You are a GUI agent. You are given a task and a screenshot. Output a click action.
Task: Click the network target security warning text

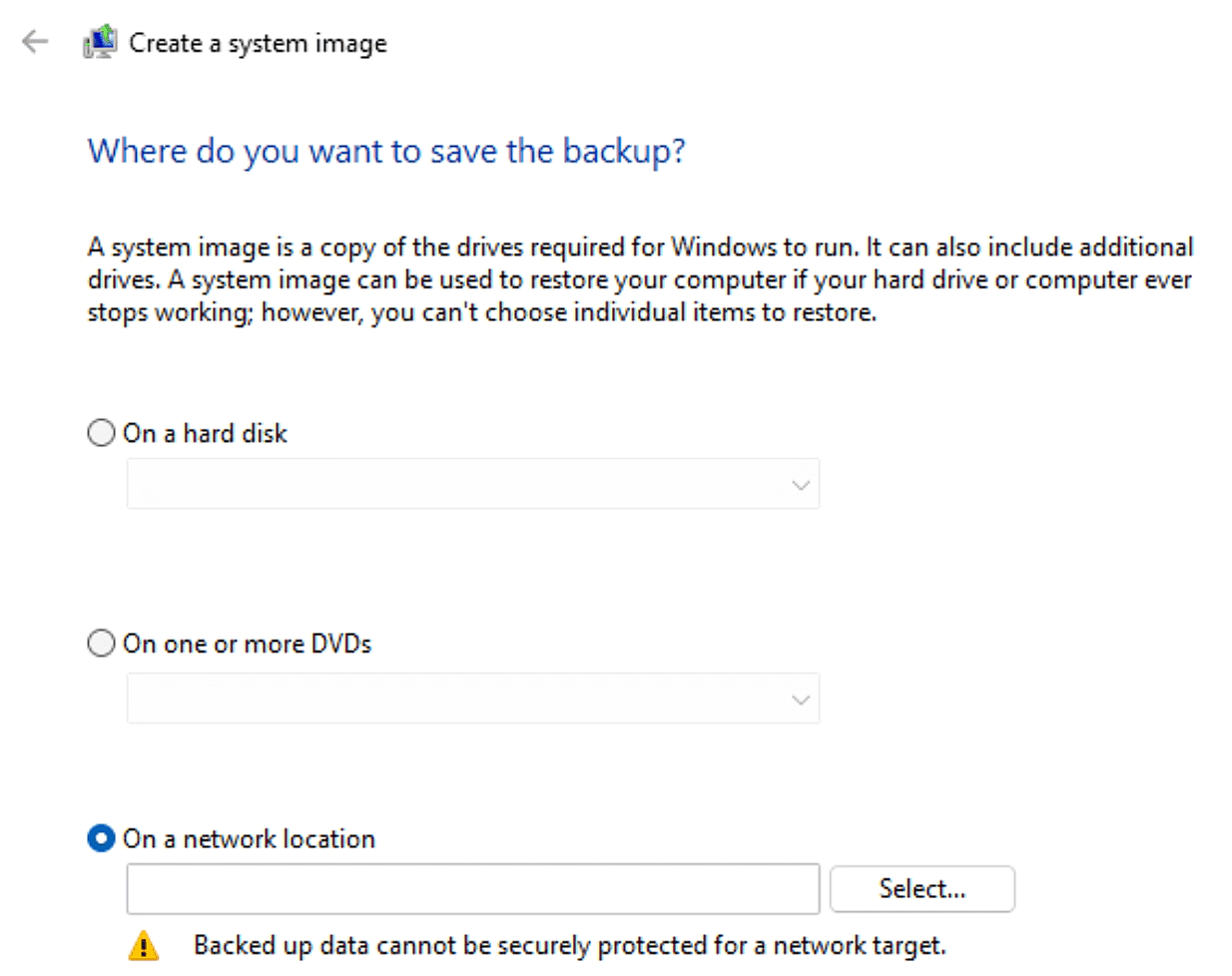[570, 945]
